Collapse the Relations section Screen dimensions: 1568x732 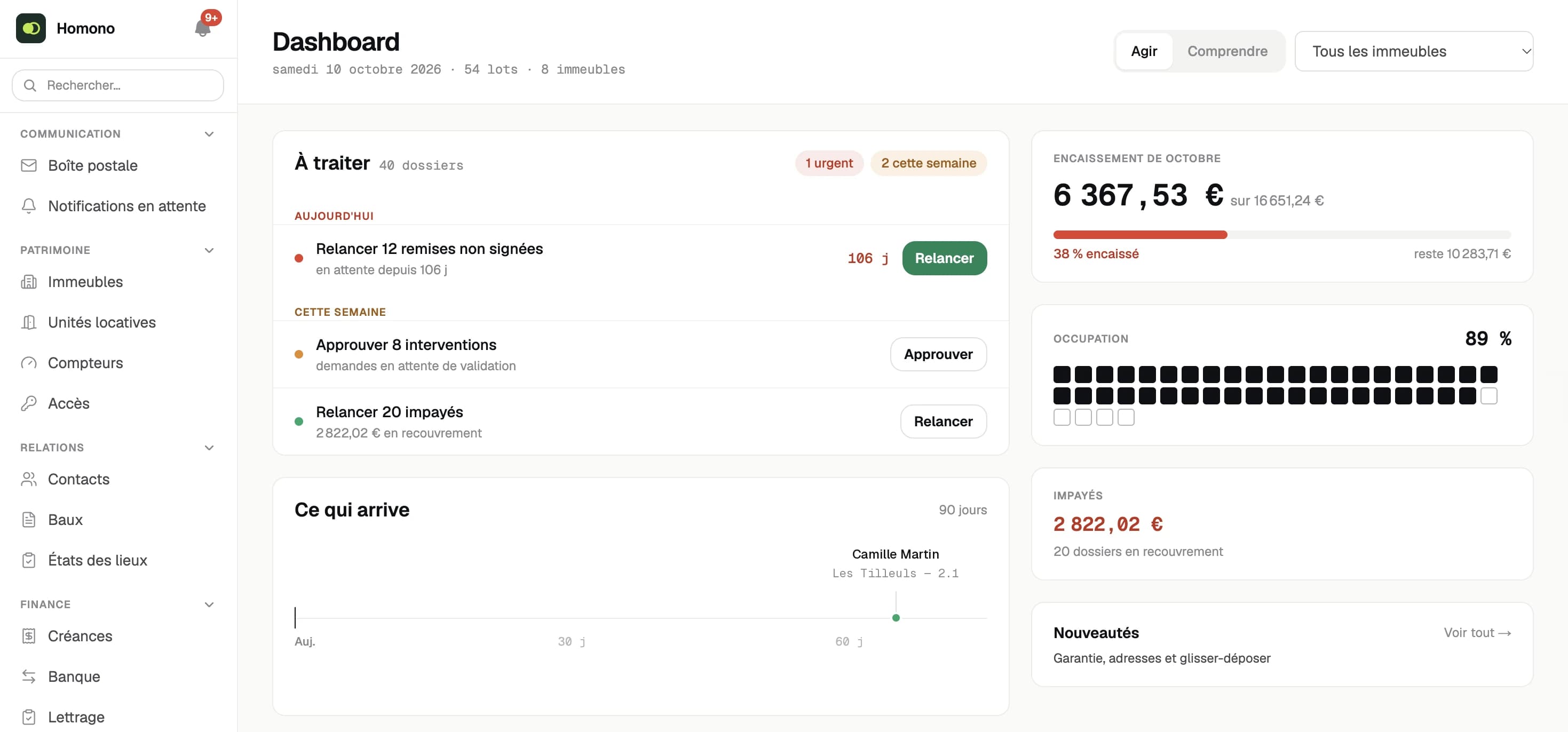[209, 448]
